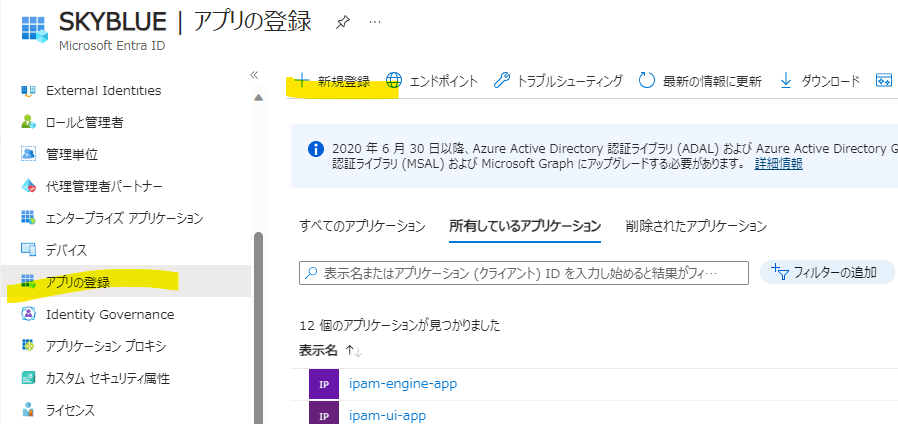The height and width of the screenshot is (424, 898).
Task: Click the 代理管理者パートナー icon
Action: pos(28,186)
